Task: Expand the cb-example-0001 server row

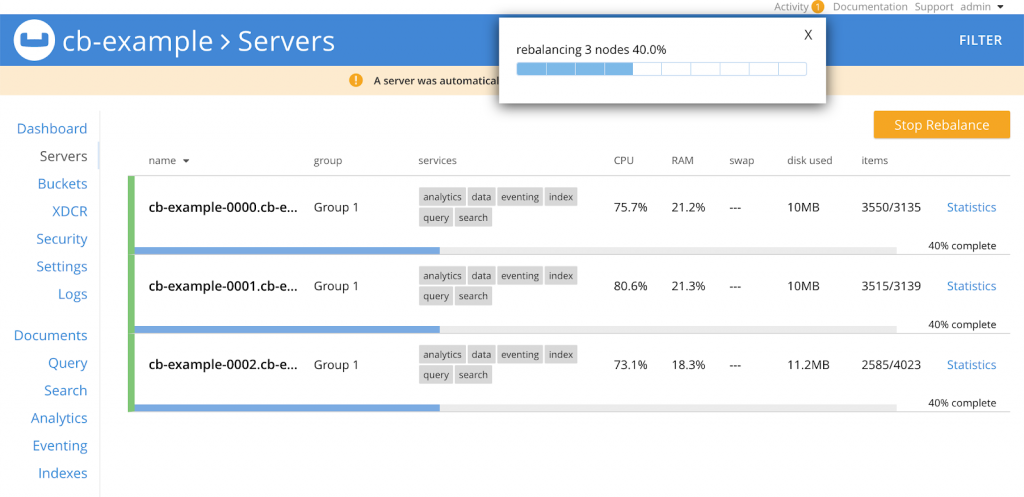Action: click(223, 286)
